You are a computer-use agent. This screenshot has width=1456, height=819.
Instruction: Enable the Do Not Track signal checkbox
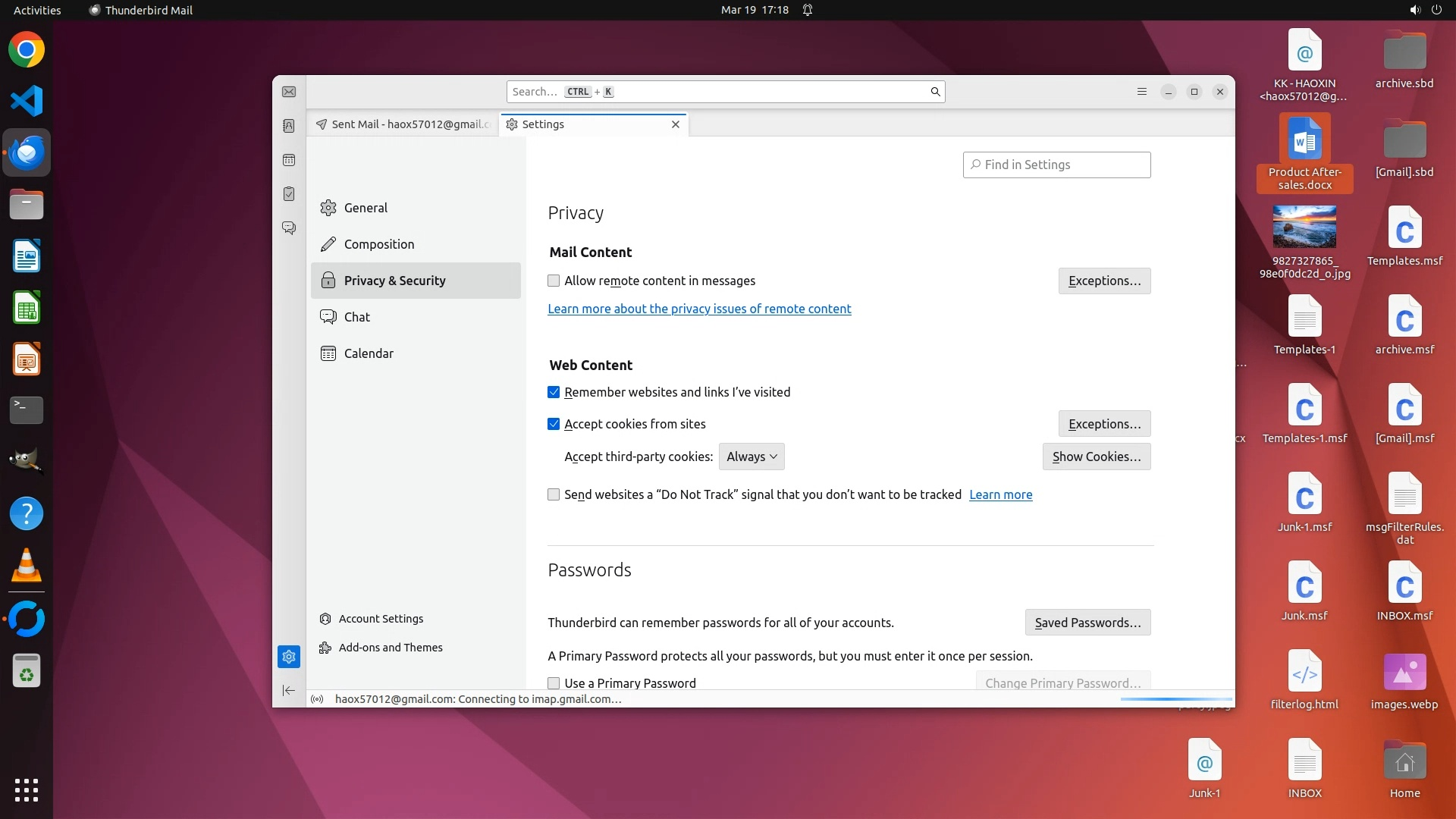pos(554,494)
